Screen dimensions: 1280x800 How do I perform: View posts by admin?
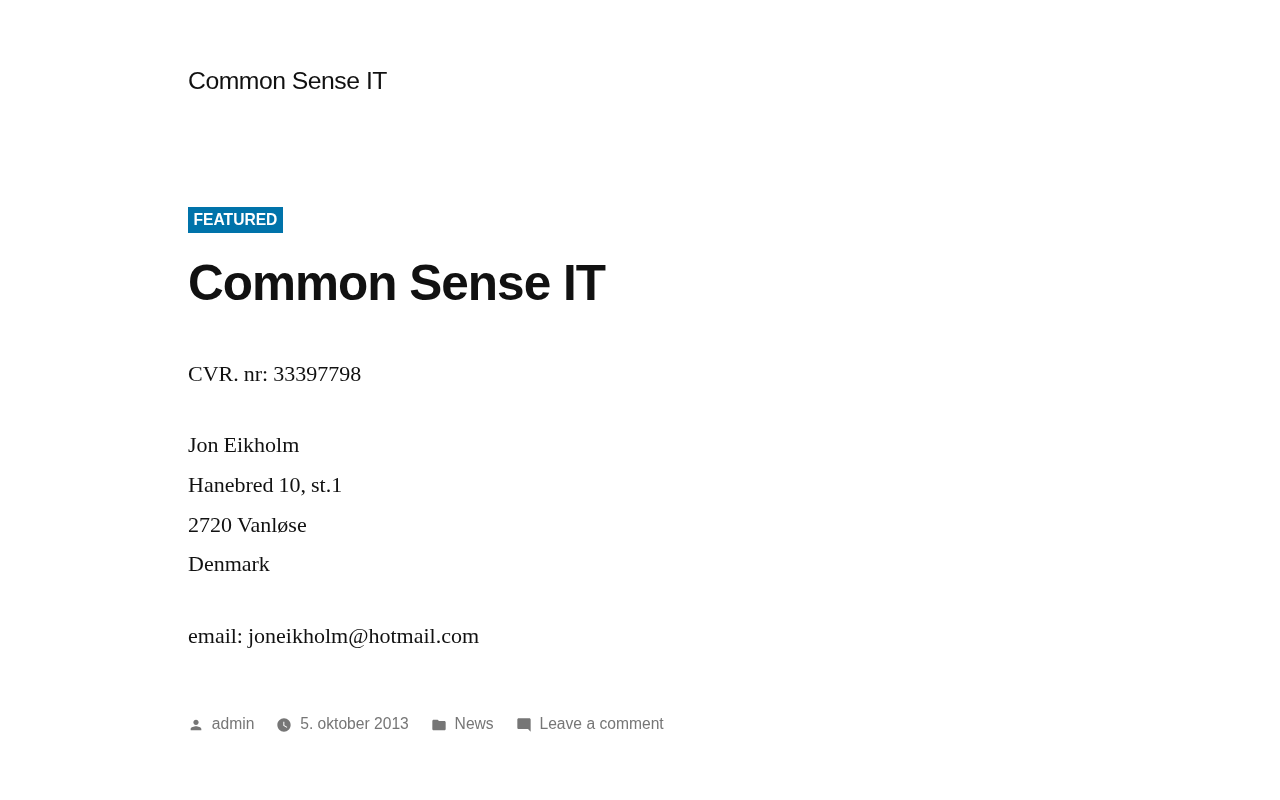click(233, 724)
